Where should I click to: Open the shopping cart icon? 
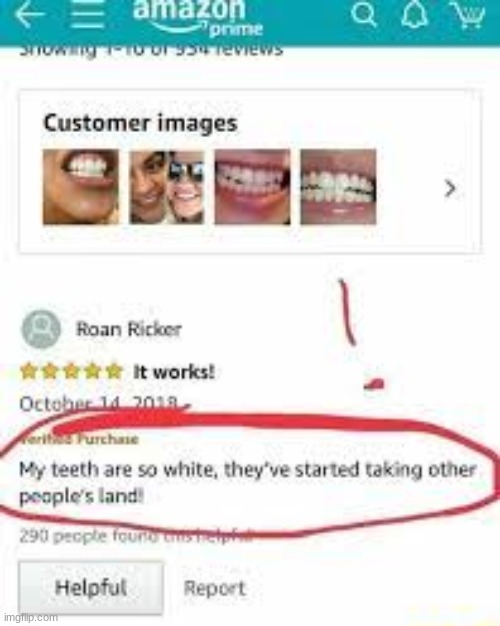coord(470,15)
